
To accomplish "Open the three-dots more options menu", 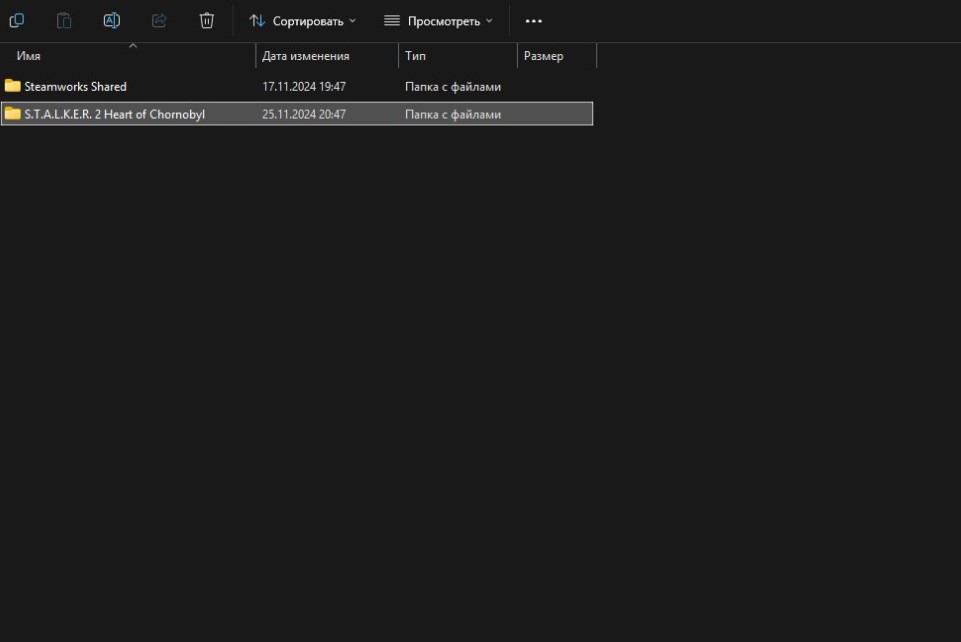I will point(533,21).
